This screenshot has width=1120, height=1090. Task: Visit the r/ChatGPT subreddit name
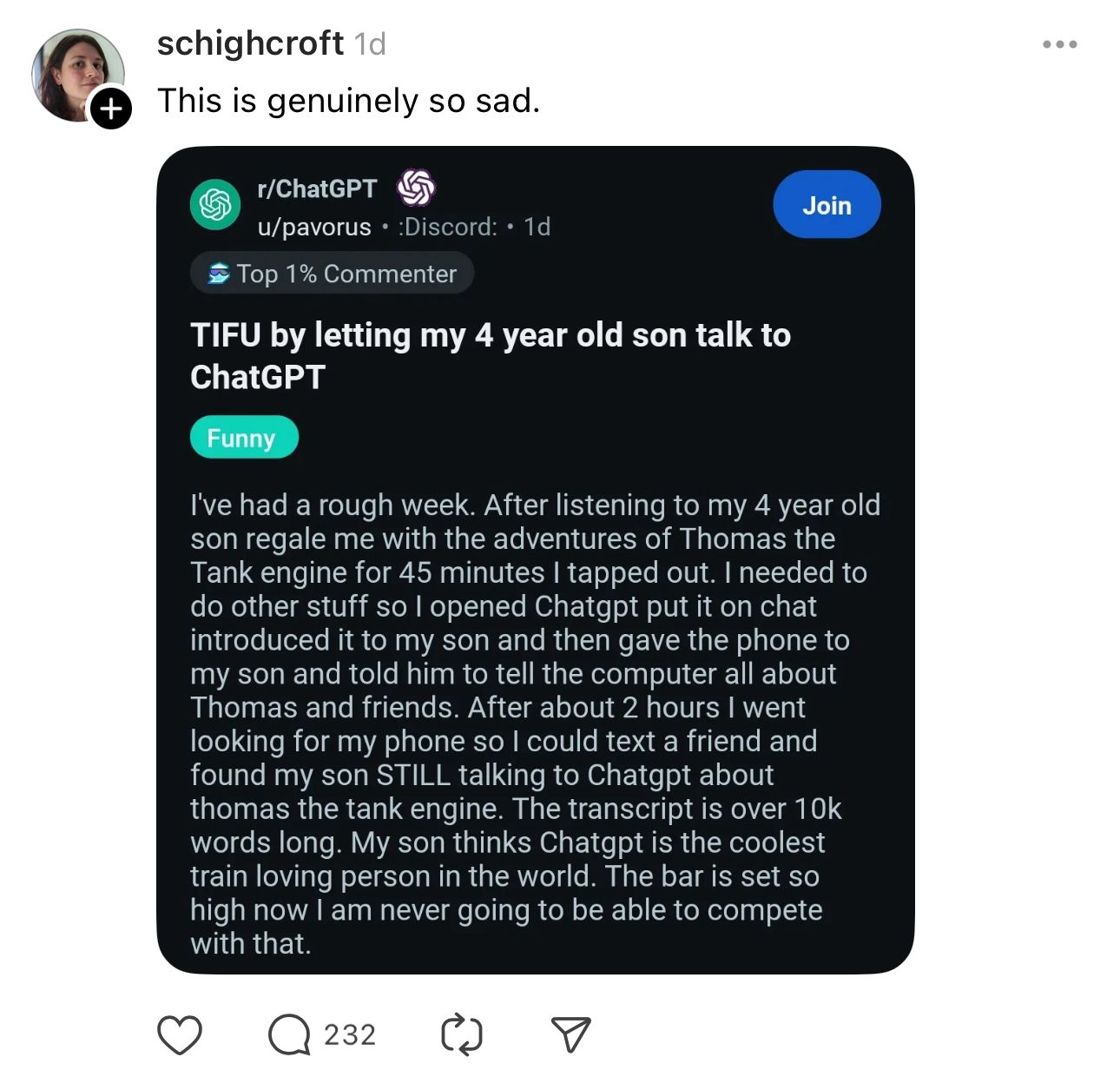click(317, 188)
